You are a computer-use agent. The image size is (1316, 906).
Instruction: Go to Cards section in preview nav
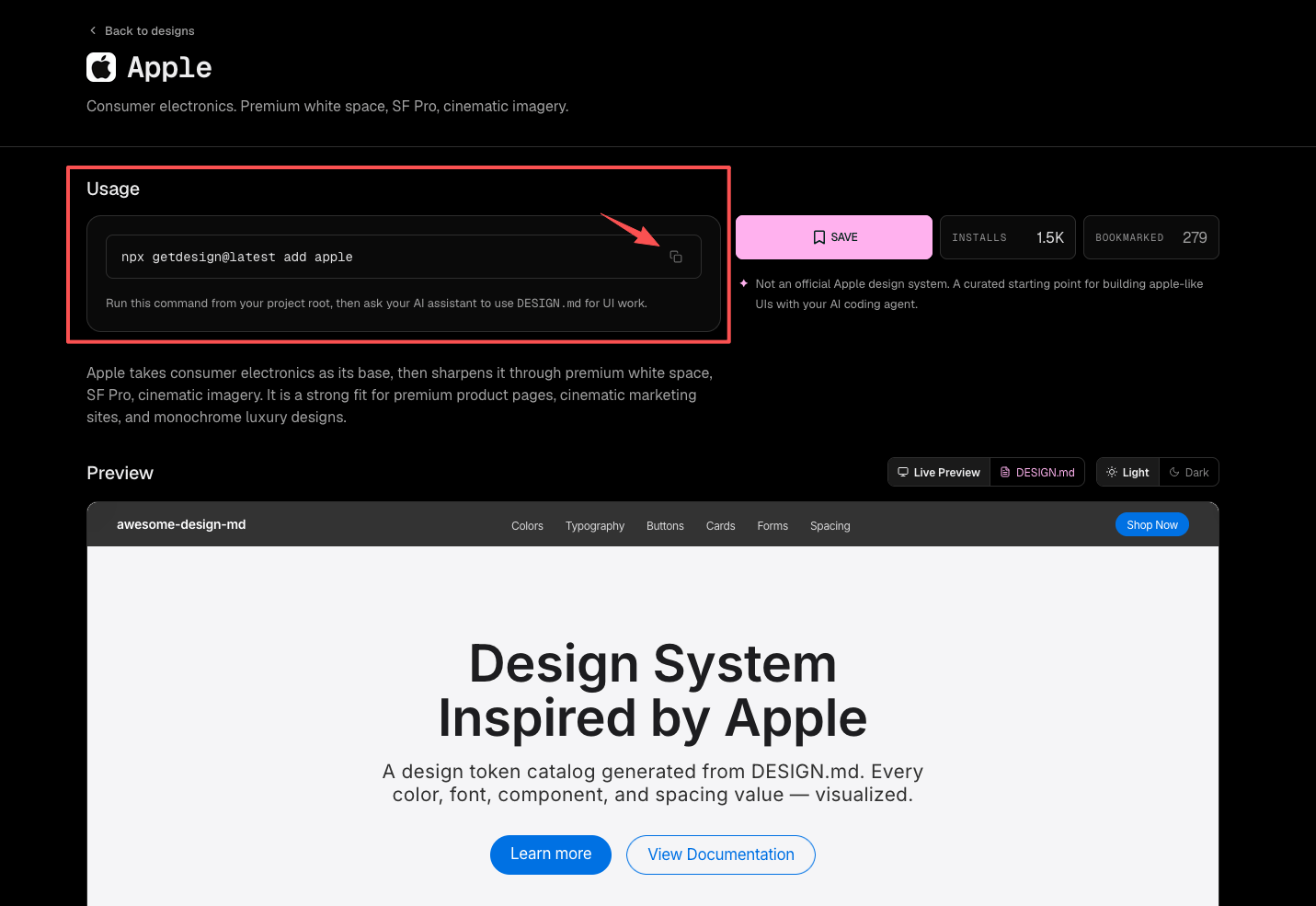tap(720, 526)
